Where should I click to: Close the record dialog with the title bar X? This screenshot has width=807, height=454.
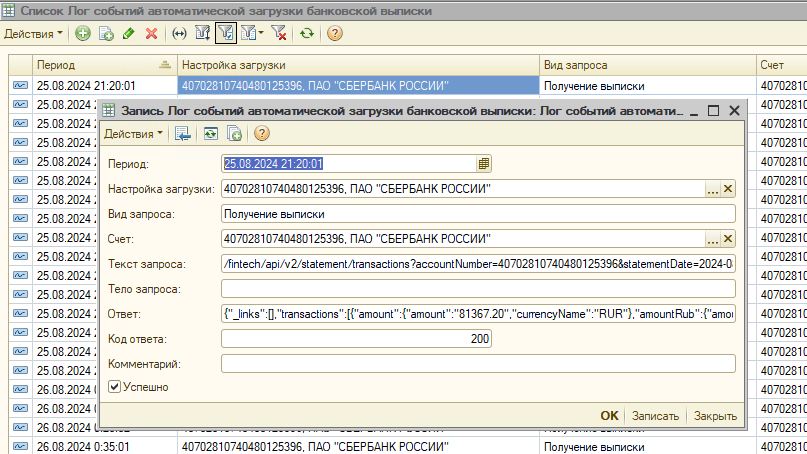point(734,111)
